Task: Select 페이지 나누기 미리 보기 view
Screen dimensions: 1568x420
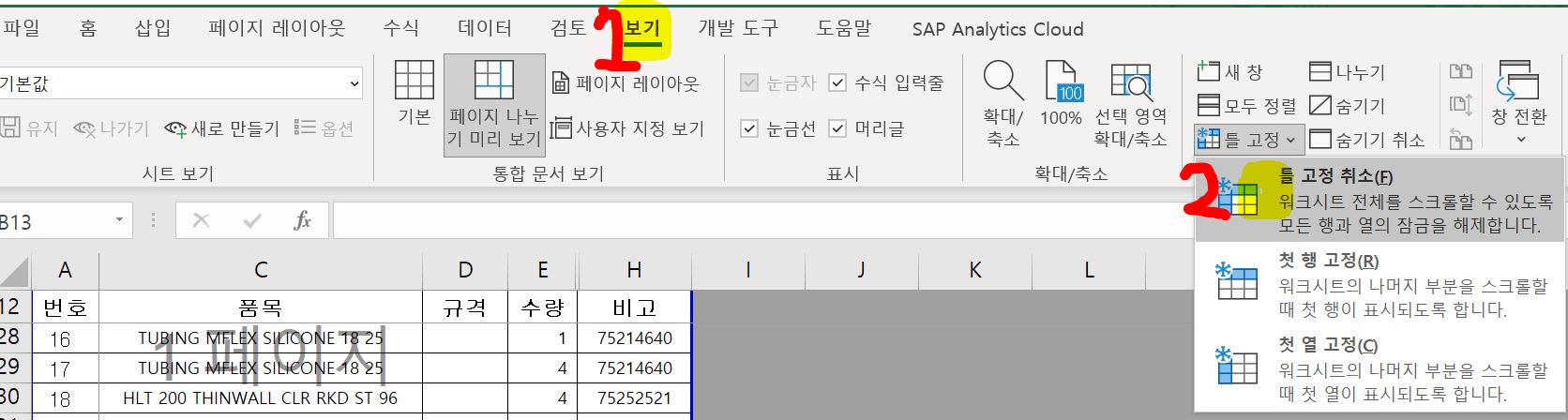Action: click(x=494, y=104)
